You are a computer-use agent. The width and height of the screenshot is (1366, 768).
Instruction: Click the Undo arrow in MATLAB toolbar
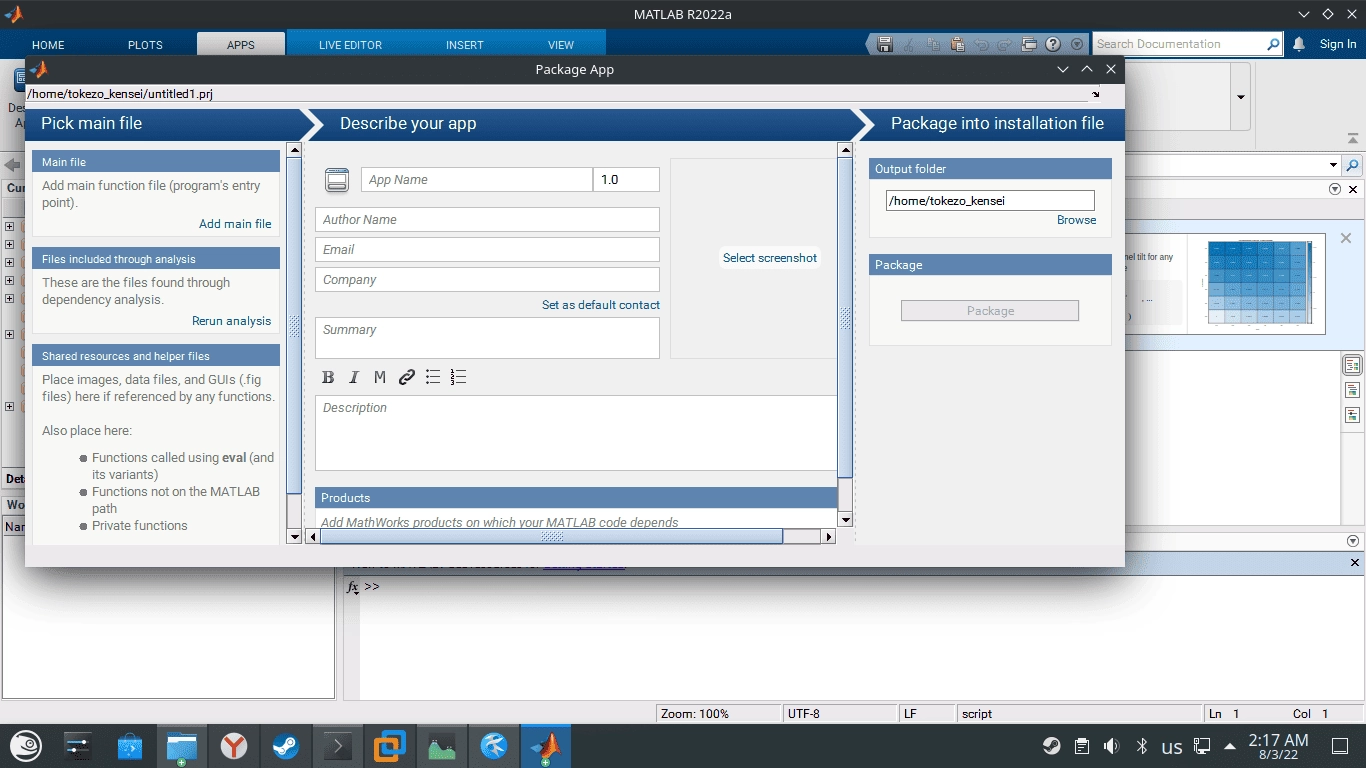982,44
